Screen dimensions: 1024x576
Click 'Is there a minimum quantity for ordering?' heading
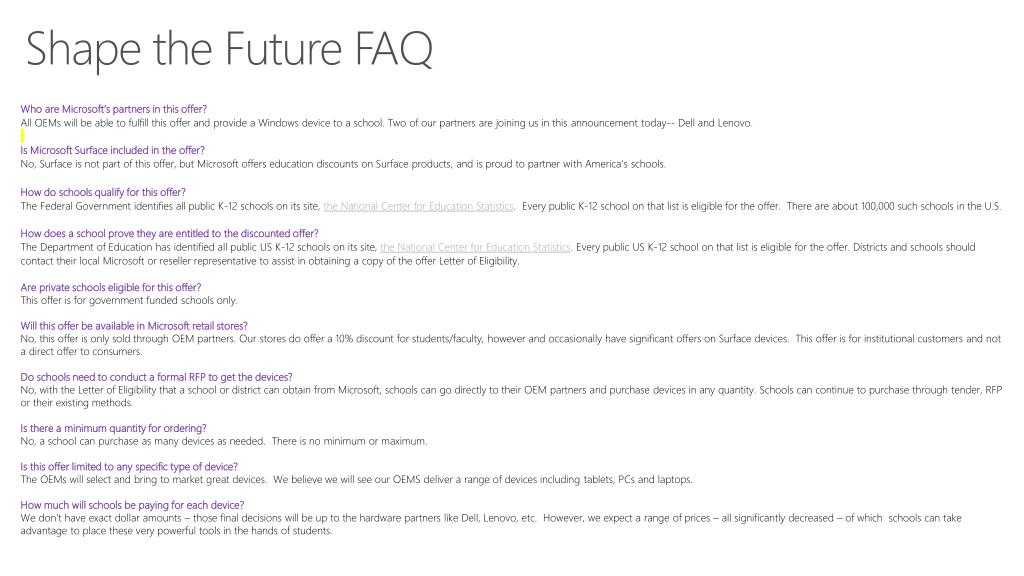pos(114,428)
